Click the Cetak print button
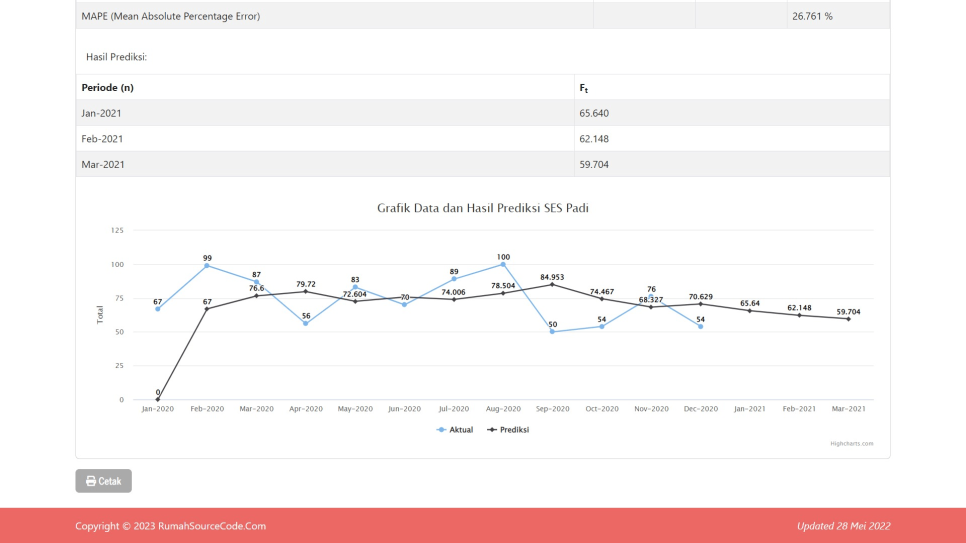 (x=103, y=481)
